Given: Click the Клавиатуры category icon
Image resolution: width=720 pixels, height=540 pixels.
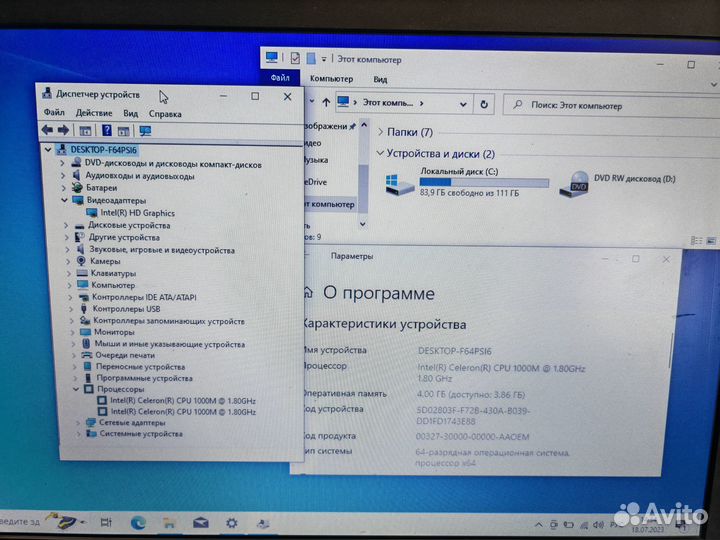Looking at the screenshot, I should (x=82, y=273).
